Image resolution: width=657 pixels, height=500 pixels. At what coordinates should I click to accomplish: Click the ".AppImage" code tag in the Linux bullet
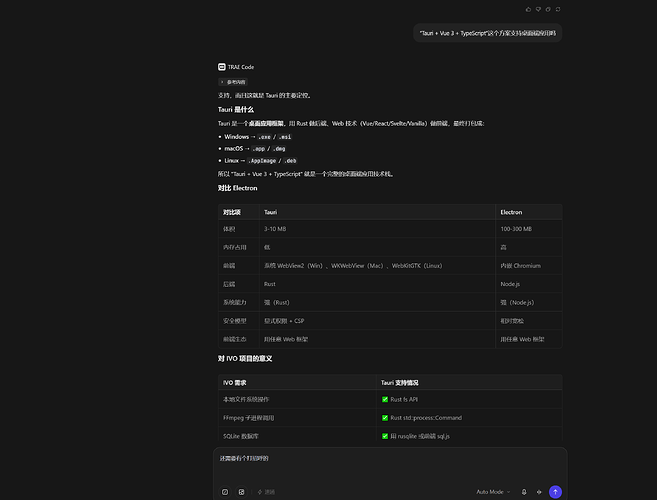[262, 161]
